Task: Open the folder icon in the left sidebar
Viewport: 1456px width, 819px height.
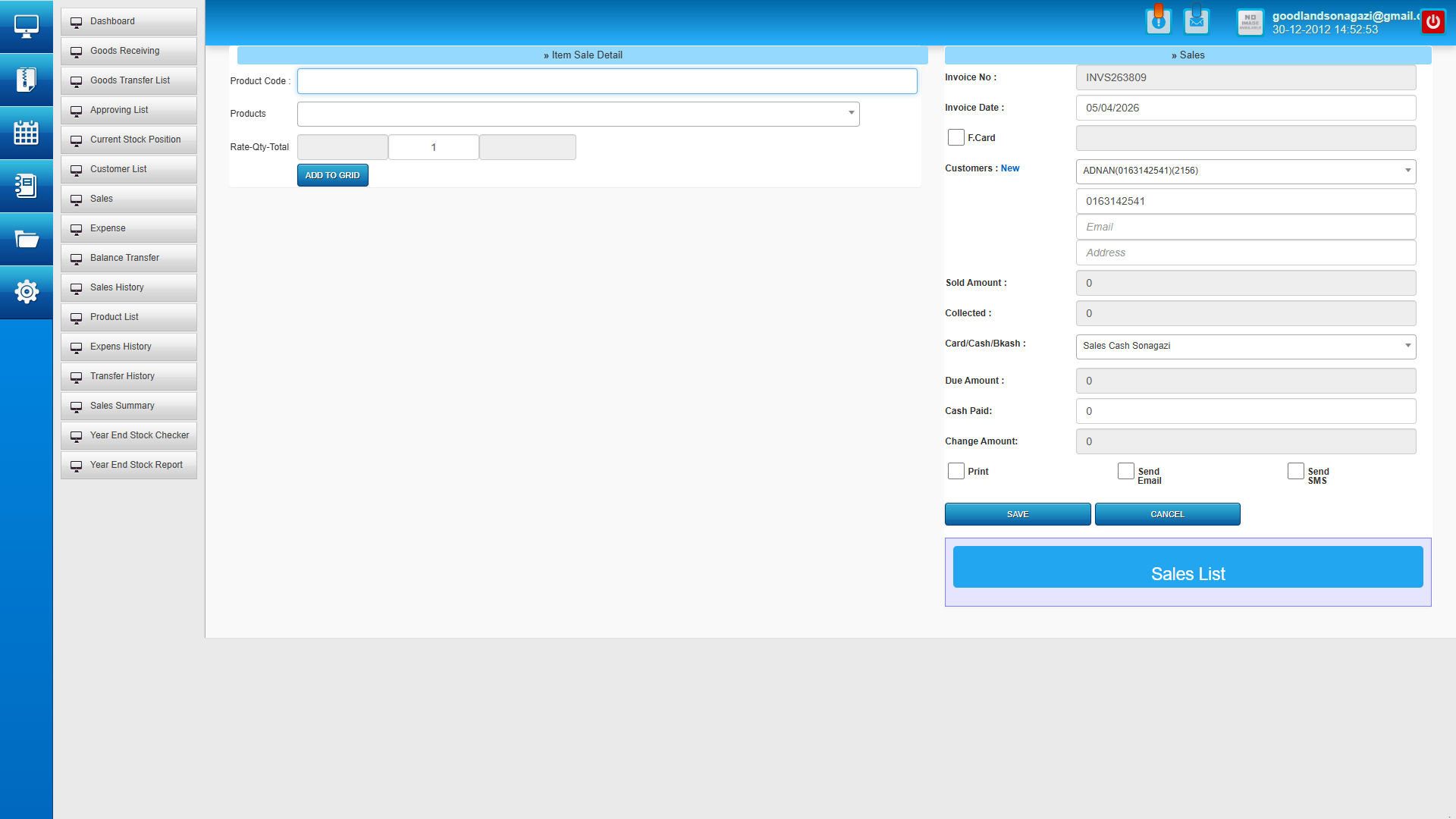Action: click(x=27, y=239)
